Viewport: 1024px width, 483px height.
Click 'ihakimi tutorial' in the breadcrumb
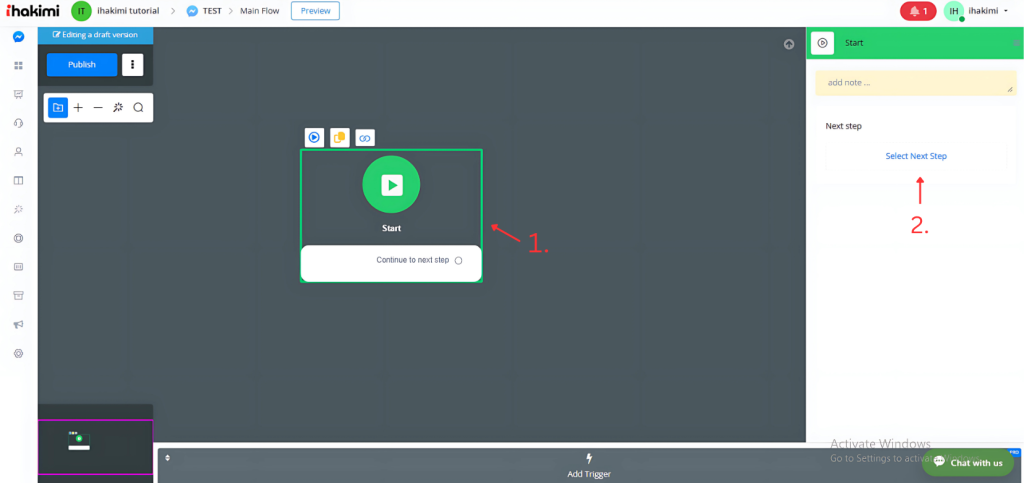[x=129, y=11]
